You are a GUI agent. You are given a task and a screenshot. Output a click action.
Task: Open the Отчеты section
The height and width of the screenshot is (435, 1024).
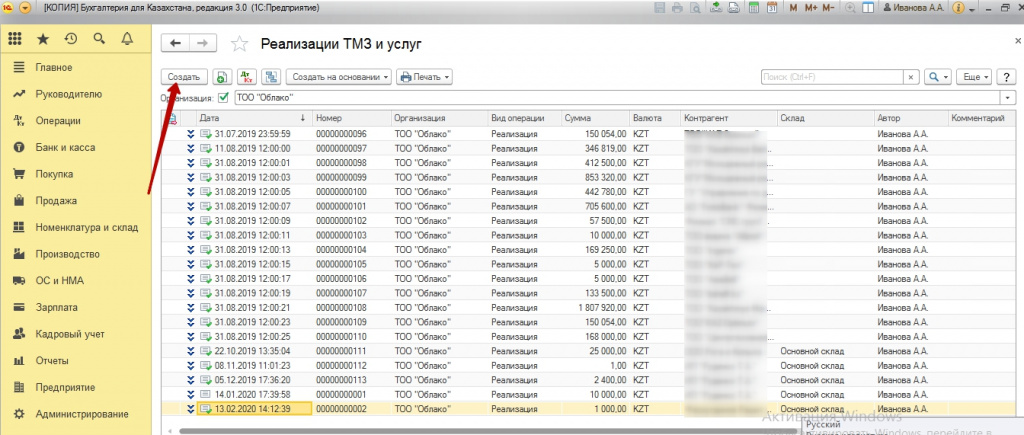pos(76,361)
